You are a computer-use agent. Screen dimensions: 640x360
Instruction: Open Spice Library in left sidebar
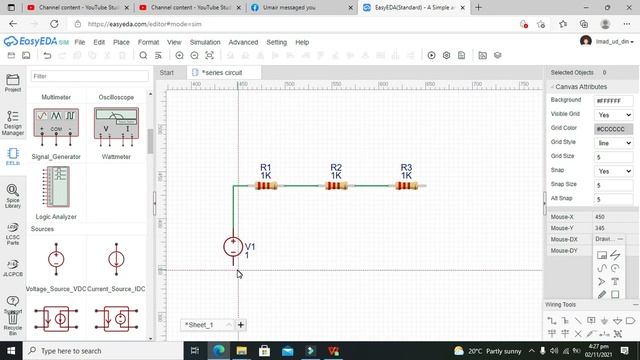(13, 196)
